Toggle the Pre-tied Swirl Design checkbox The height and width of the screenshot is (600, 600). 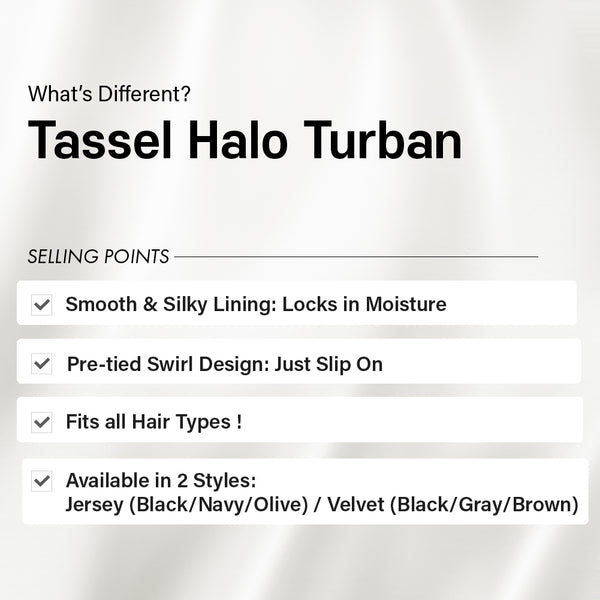click(x=42, y=364)
